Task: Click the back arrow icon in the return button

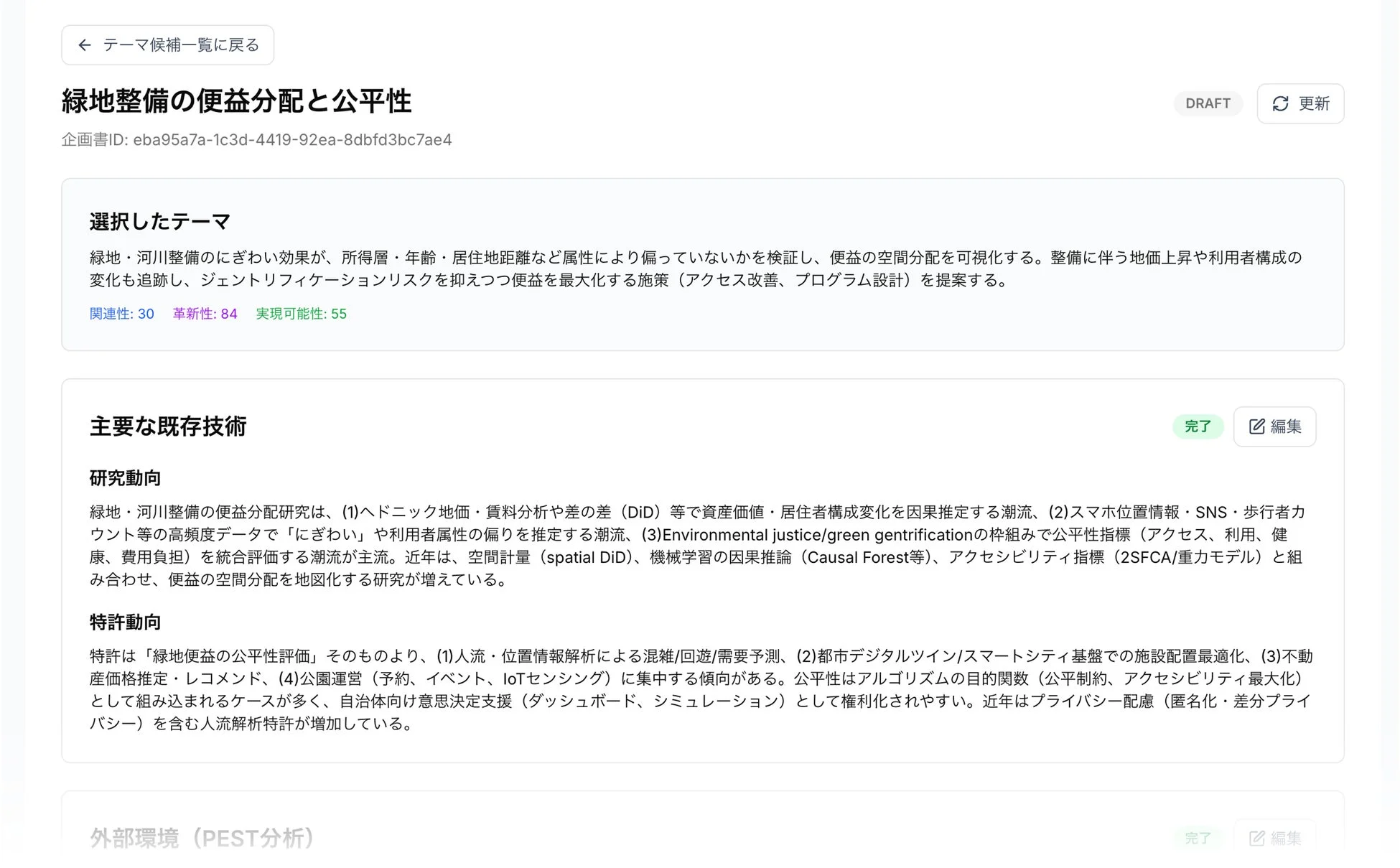Action: point(85,45)
